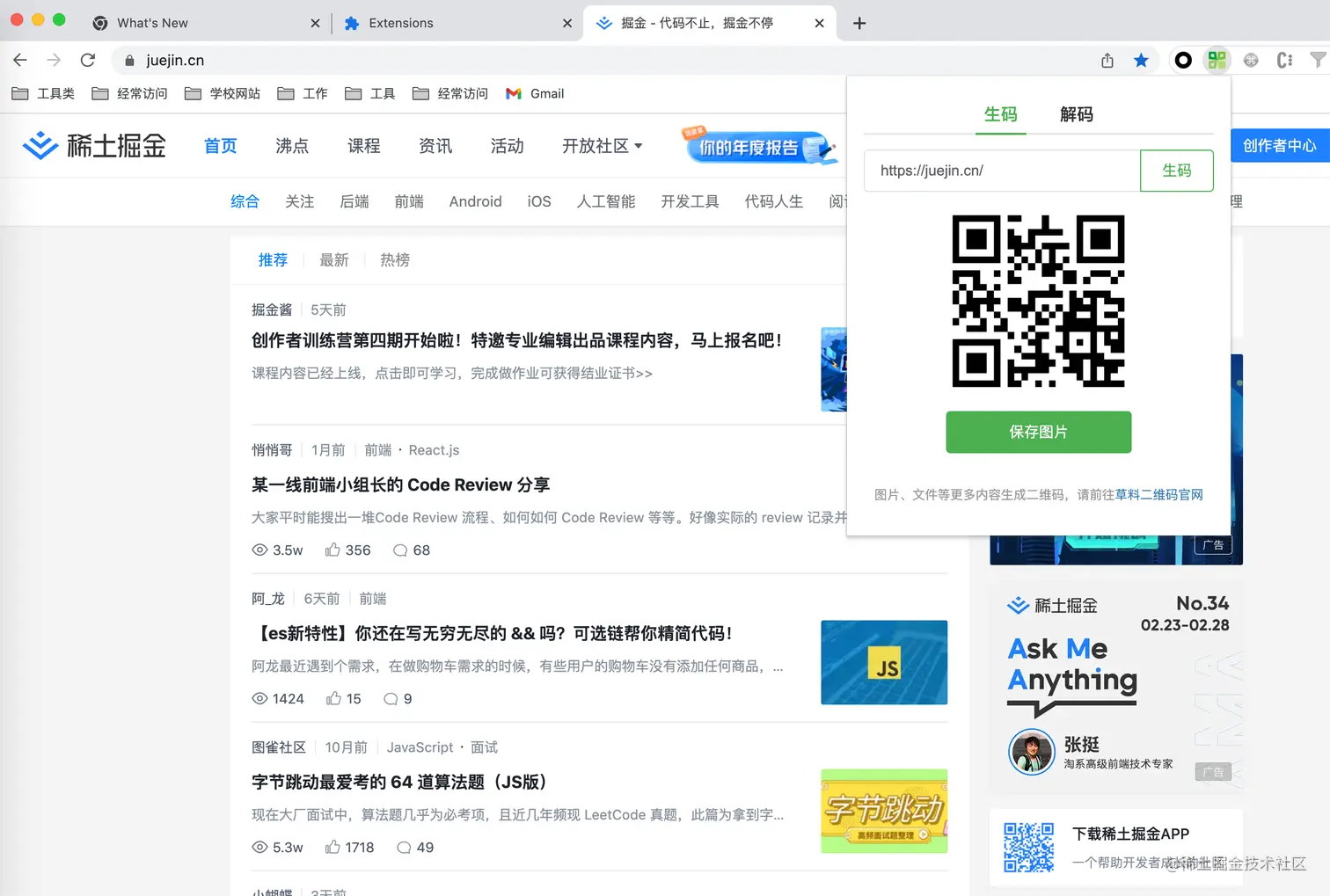
Task: Switch the feed to 最新
Action: tap(334, 260)
